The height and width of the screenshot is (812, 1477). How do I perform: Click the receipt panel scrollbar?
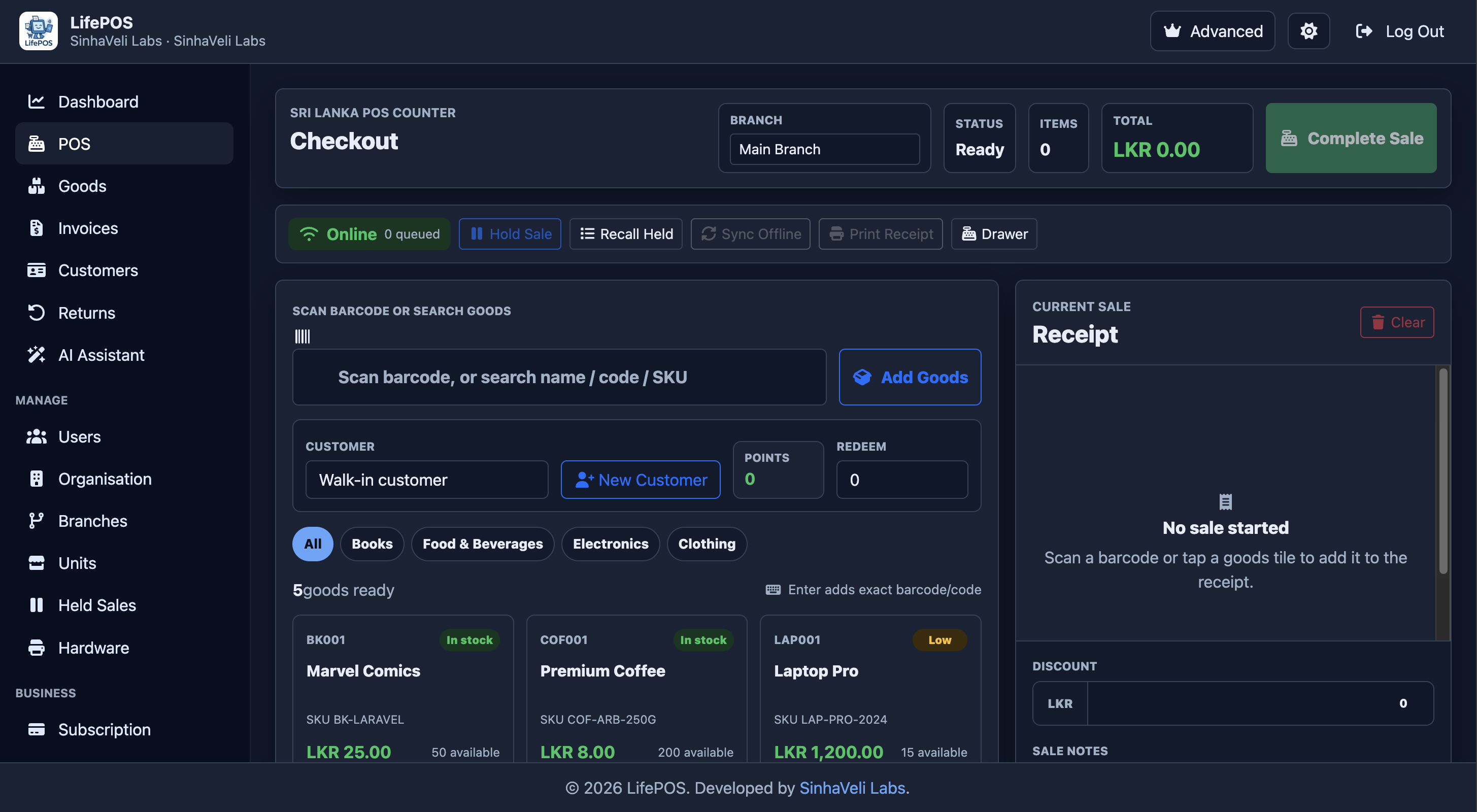click(1442, 470)
